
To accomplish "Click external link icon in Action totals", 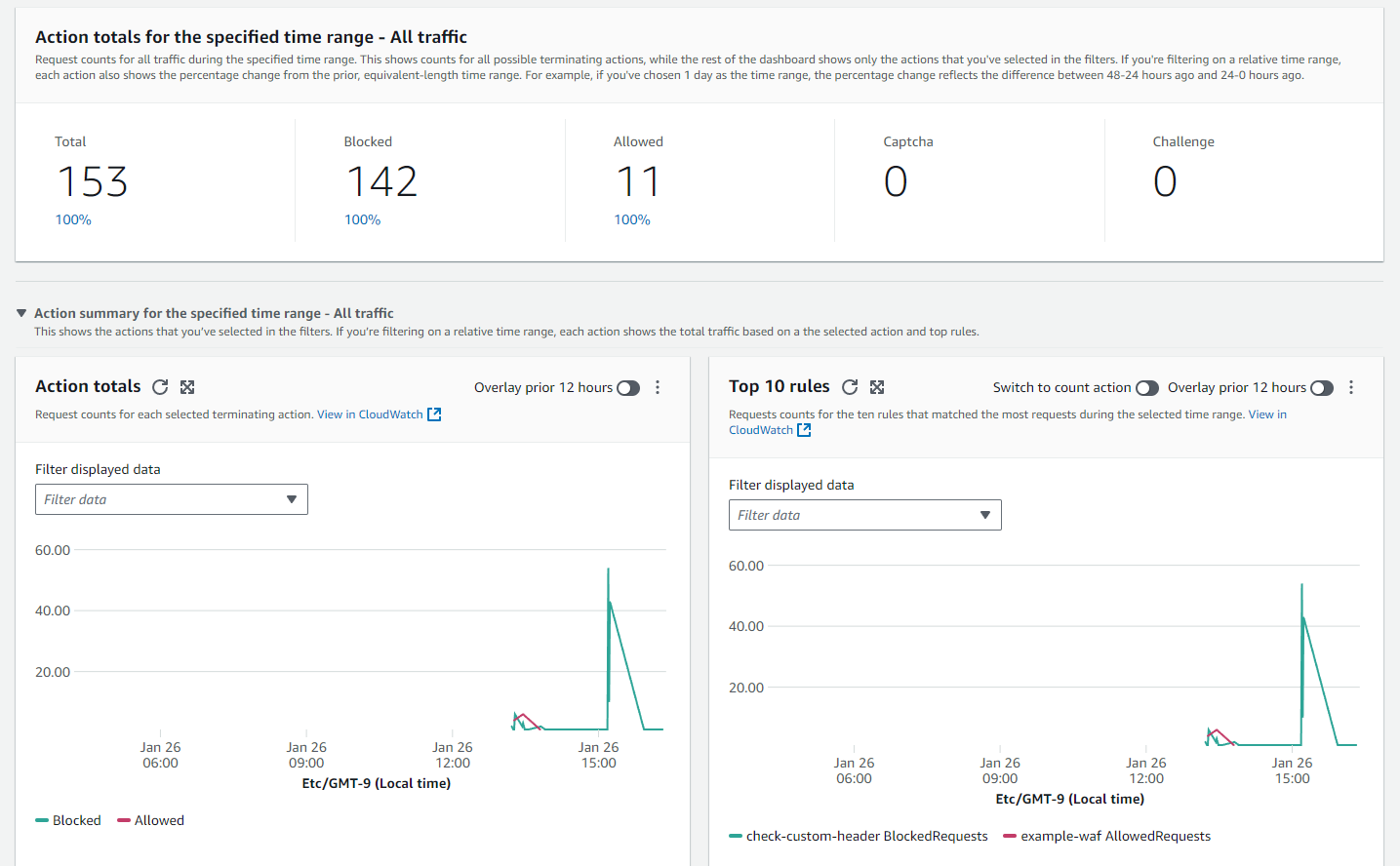I will coord(434,414).
